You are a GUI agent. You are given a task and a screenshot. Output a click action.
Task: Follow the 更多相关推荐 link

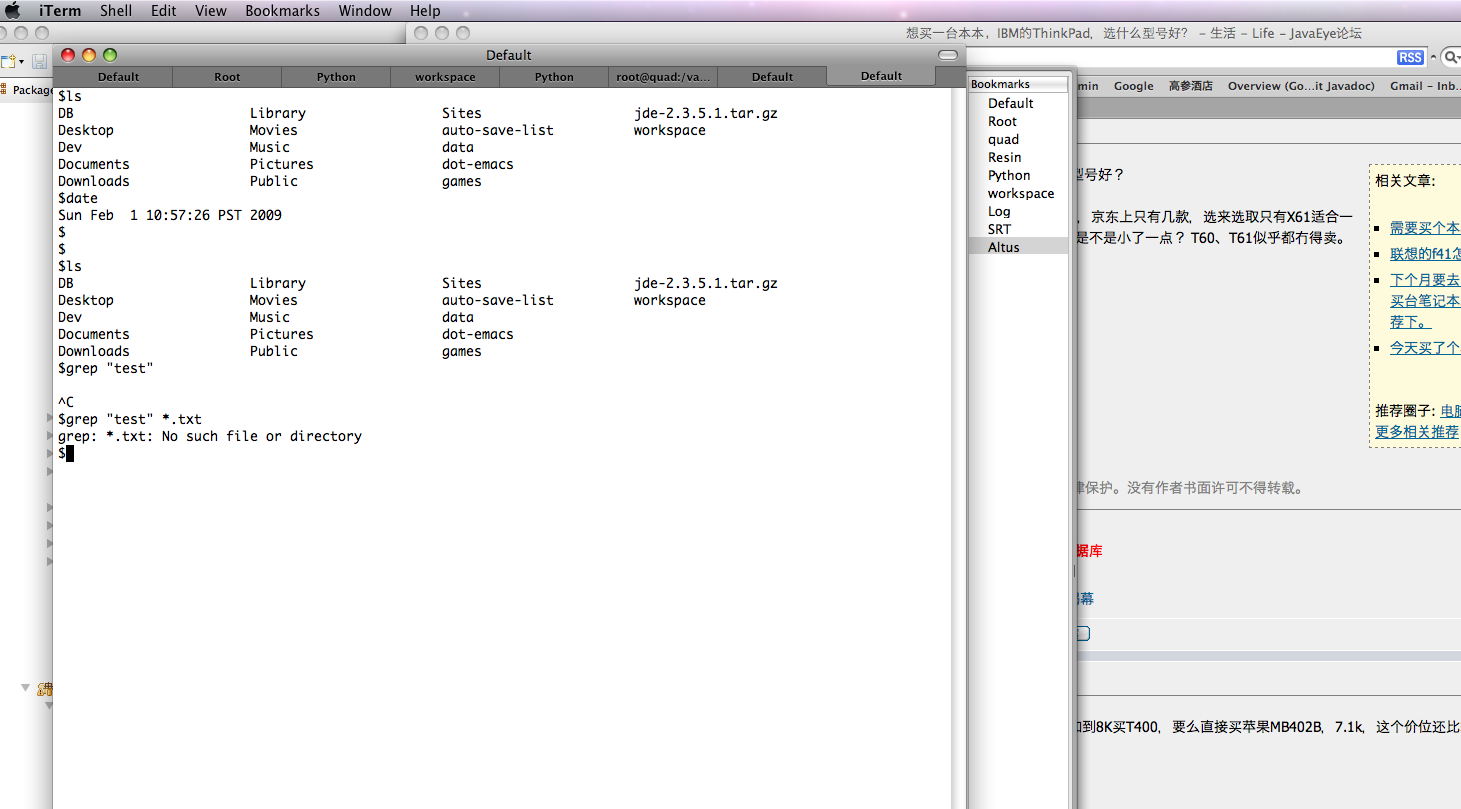[x=1417, y=432]
